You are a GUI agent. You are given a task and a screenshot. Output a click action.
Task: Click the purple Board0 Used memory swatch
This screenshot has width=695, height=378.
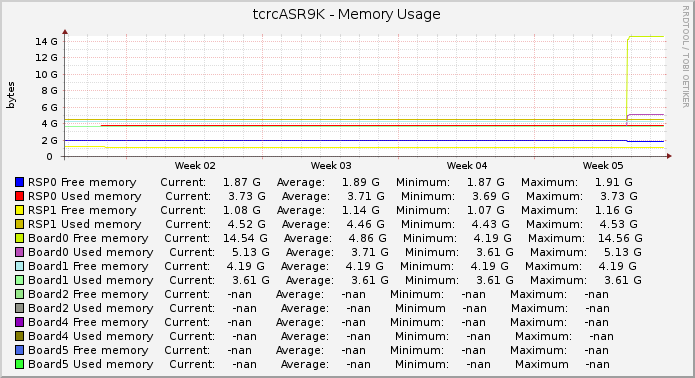click(19, 252)
